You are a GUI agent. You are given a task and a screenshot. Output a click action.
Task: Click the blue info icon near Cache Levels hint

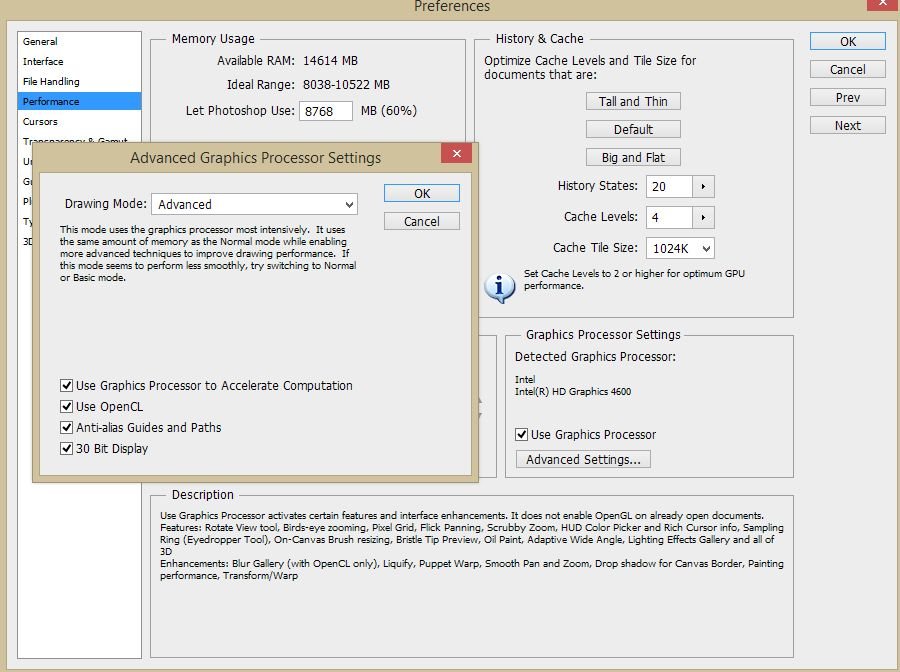click(x=499, y=287)
